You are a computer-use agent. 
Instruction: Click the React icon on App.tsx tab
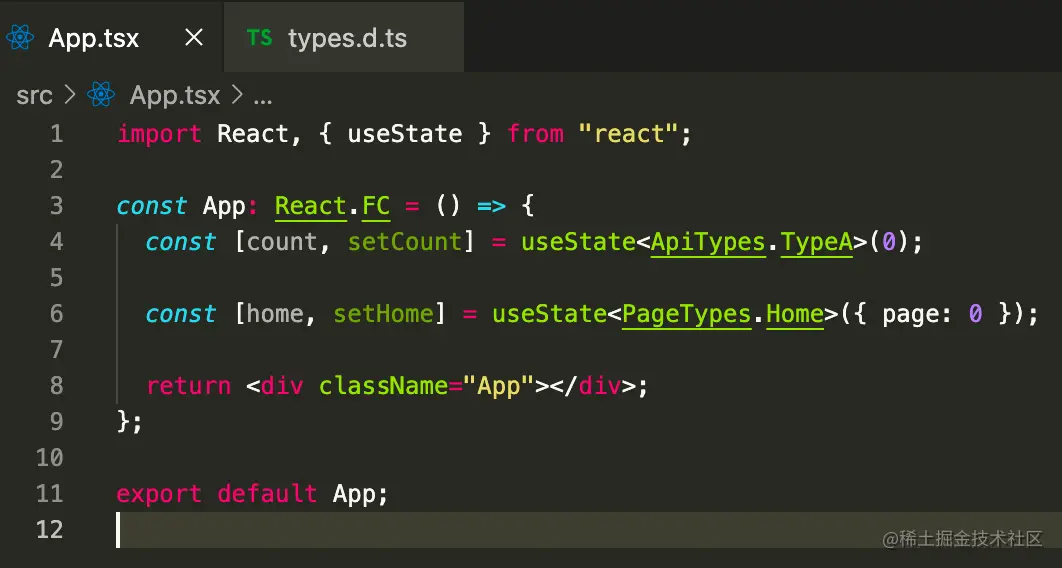click(21, 39)
